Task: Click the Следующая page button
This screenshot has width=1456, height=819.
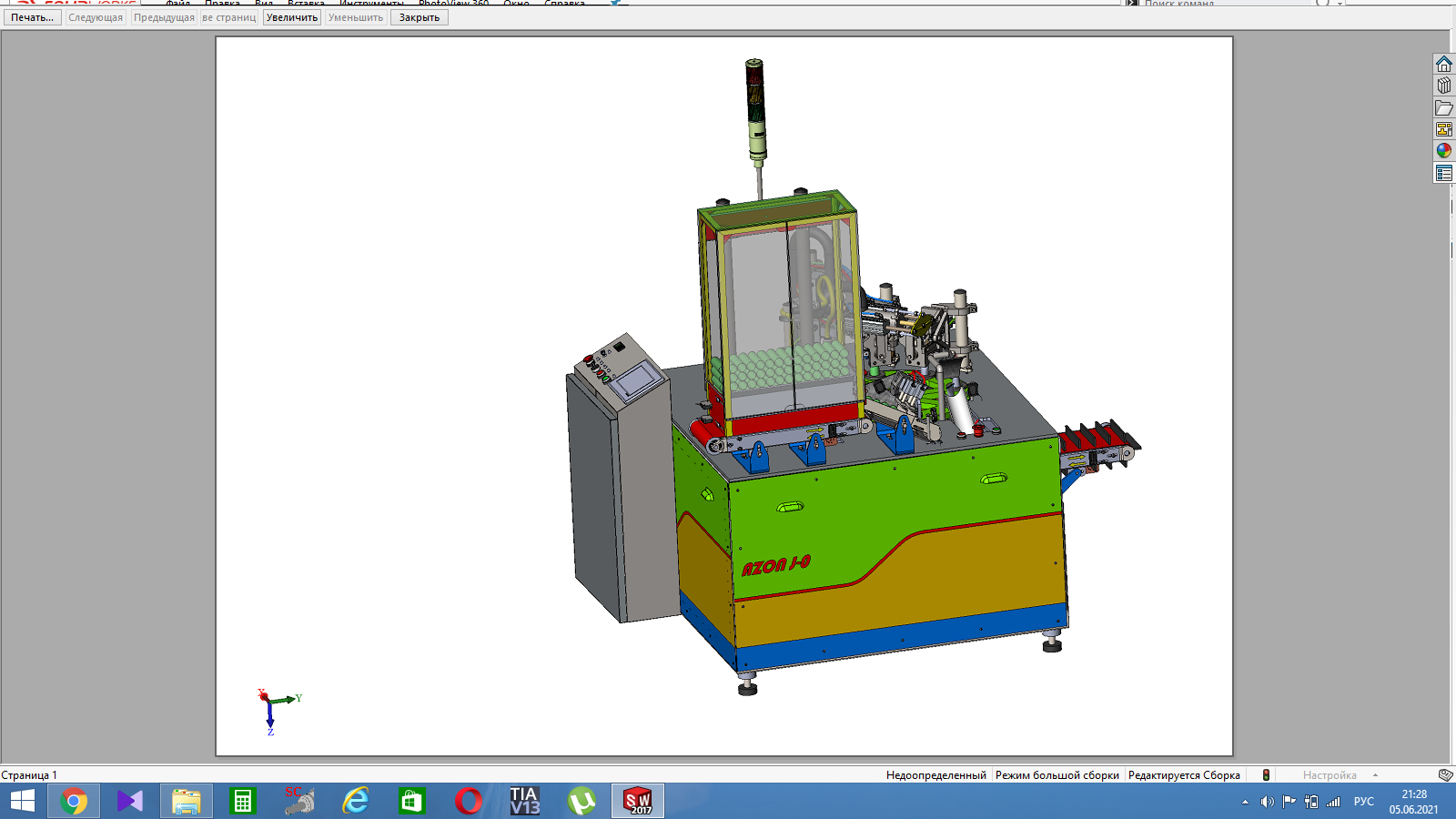Action: (x=96, y=17)
